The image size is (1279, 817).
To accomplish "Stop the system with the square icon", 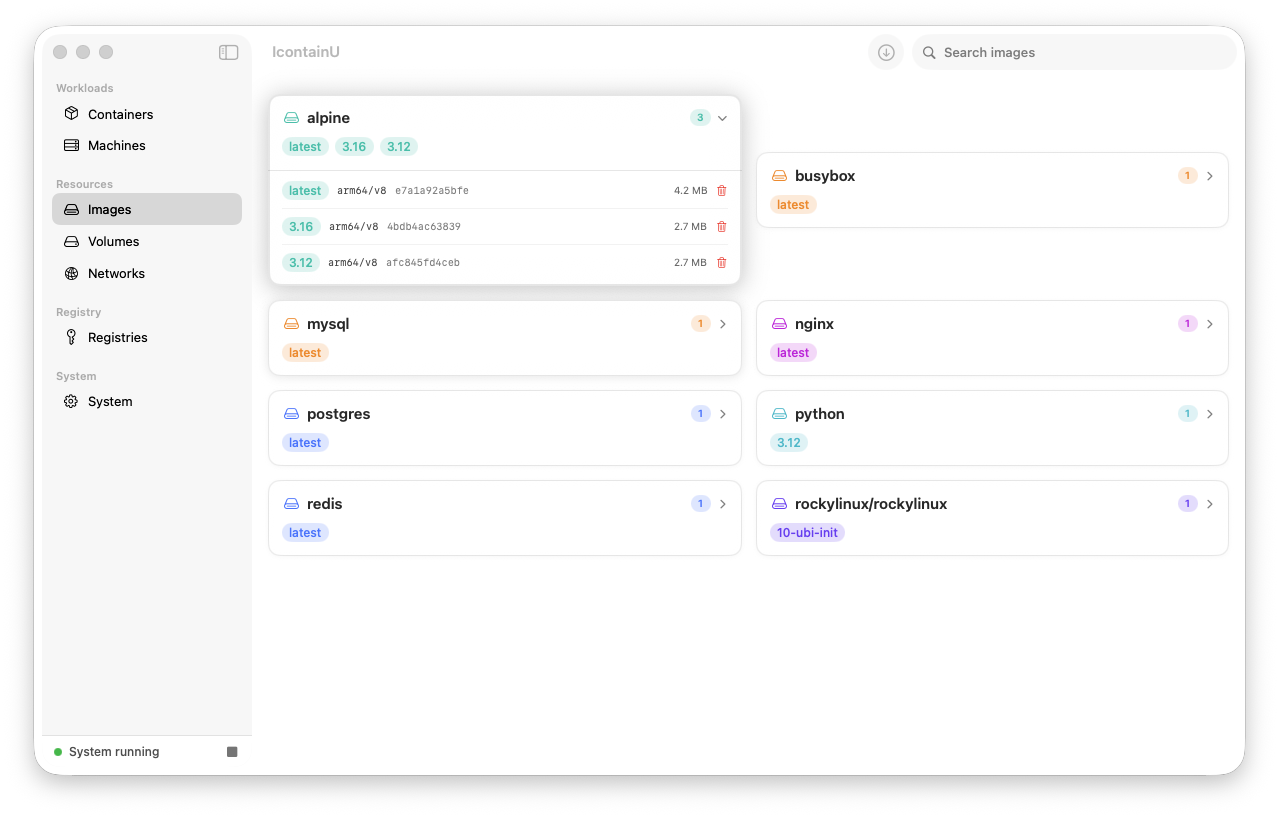I will [232, 752].
